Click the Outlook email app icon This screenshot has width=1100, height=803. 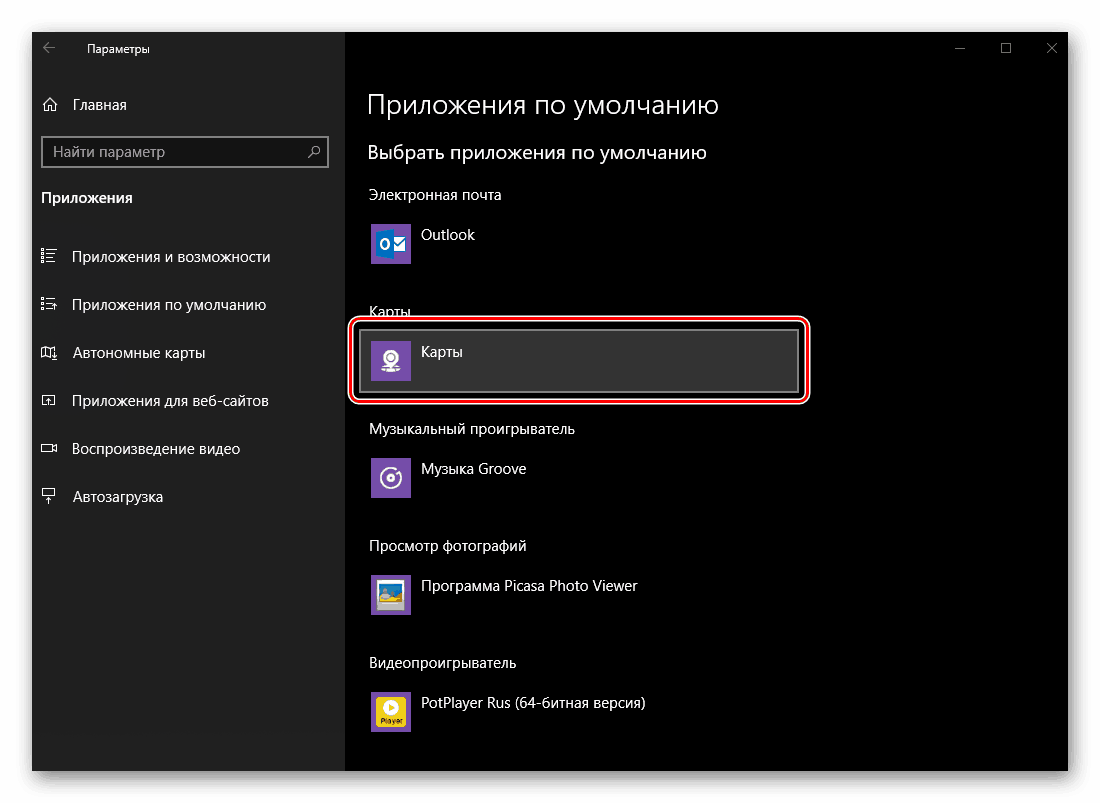coord(390,244)
